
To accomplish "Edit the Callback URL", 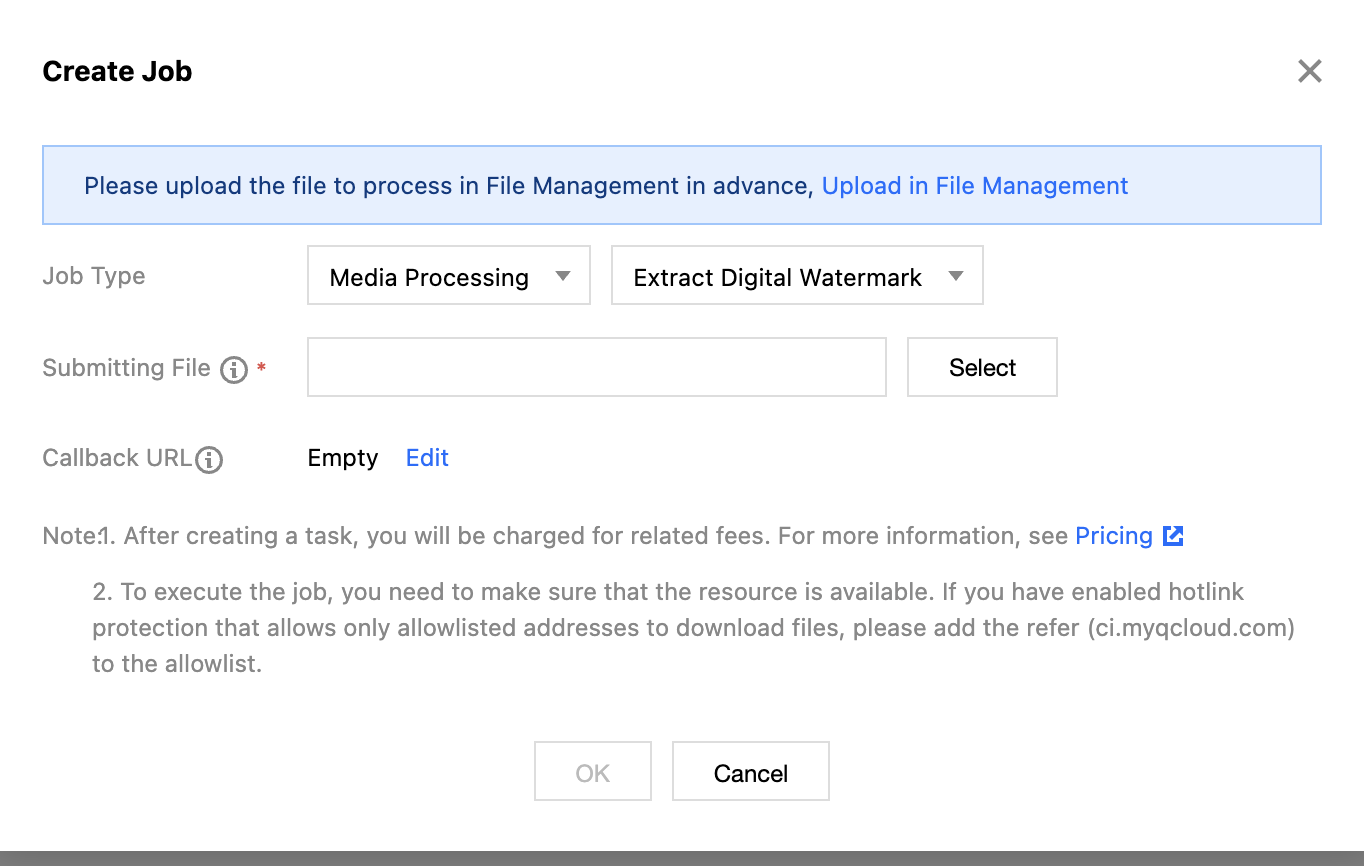I will pyautogui.click(x=427, y=458).
